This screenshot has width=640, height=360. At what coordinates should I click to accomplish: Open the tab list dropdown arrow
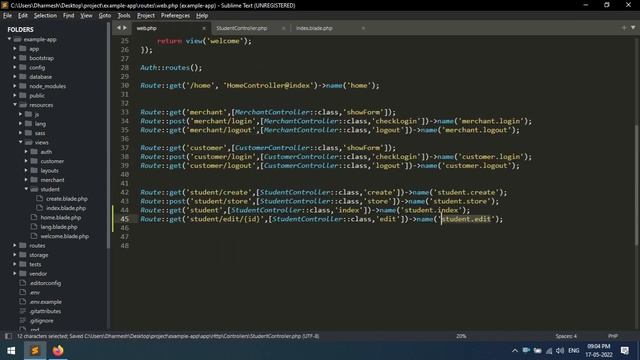633,28
